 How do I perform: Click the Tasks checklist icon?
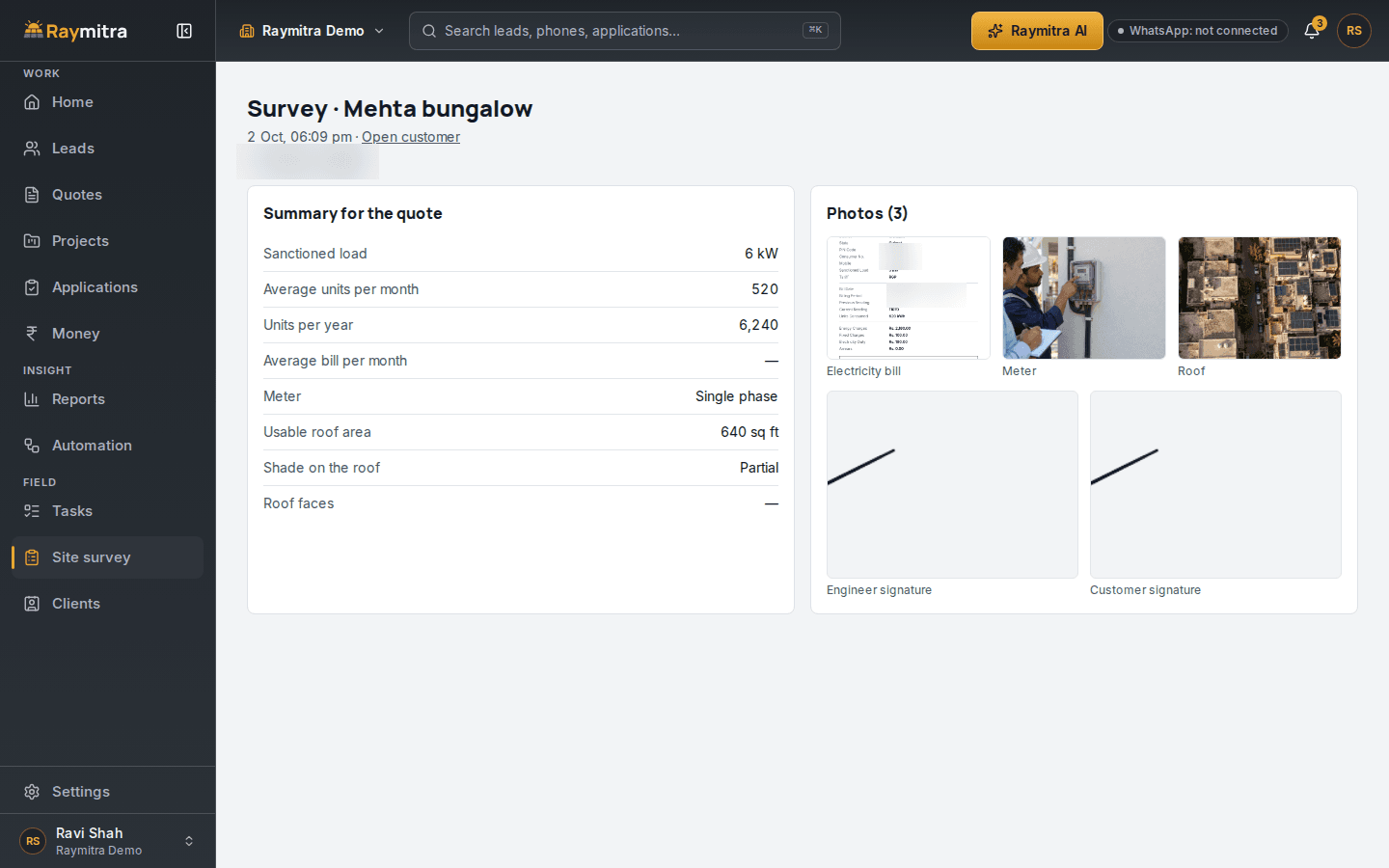32,511
